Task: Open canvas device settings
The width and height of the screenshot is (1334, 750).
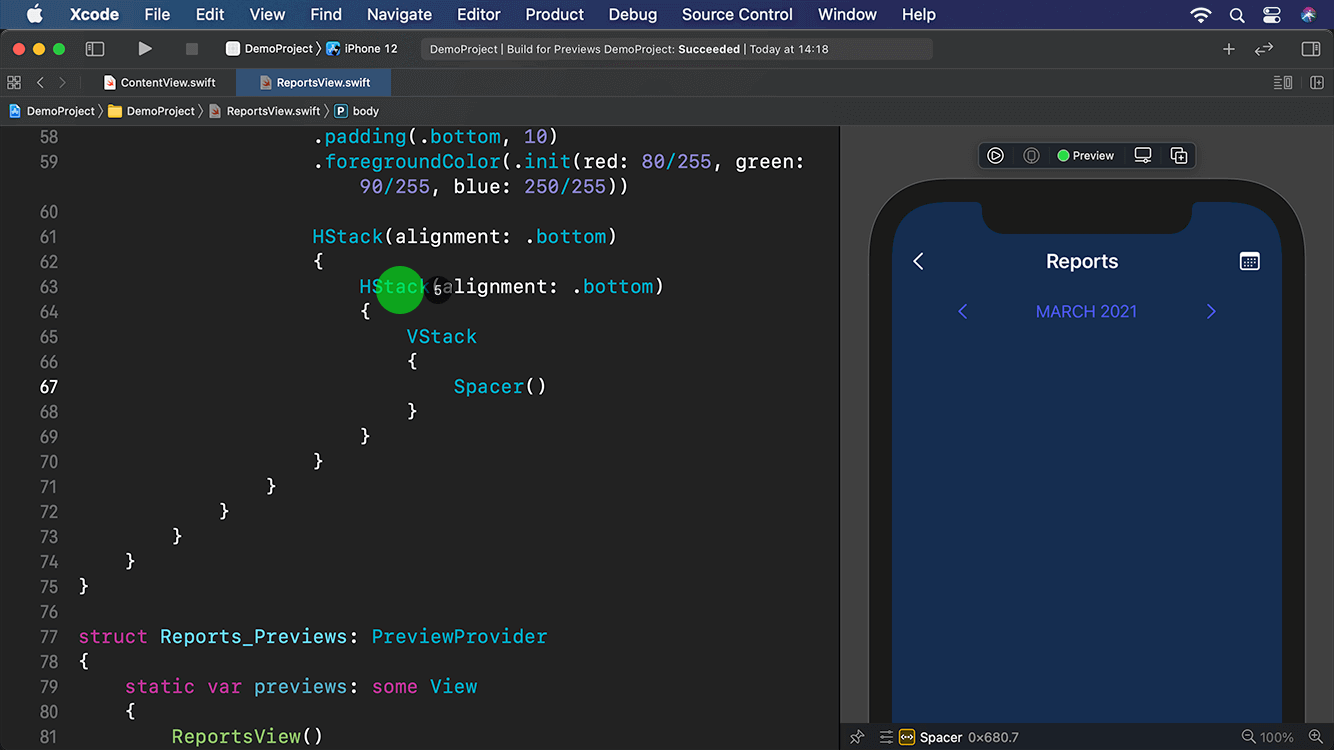Action: [1143, 156]
